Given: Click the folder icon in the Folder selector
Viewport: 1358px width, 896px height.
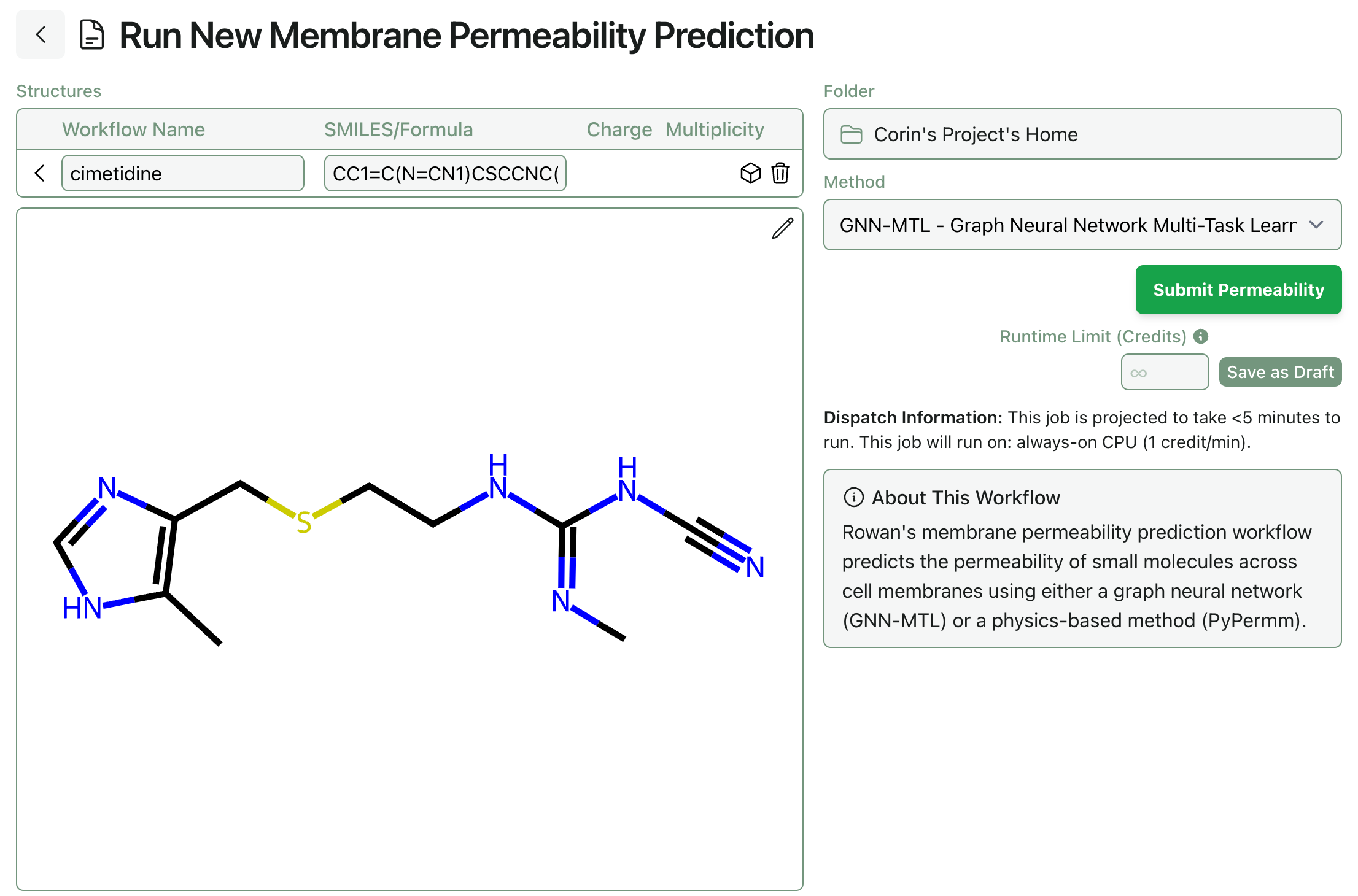Looking at the screenshot, I should click(x=852, y=134).
